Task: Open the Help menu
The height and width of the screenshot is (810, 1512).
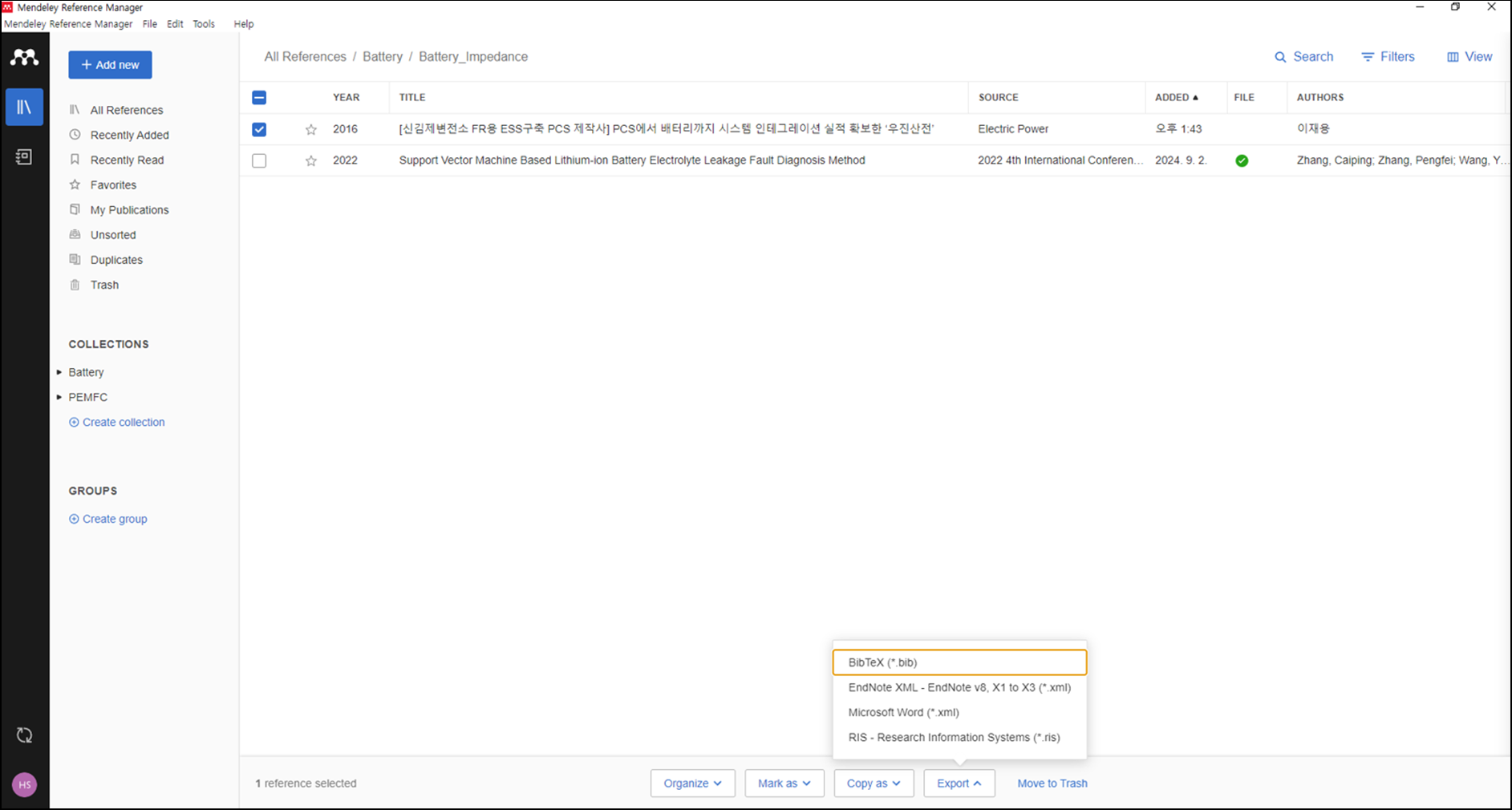Action: [244, 24]
